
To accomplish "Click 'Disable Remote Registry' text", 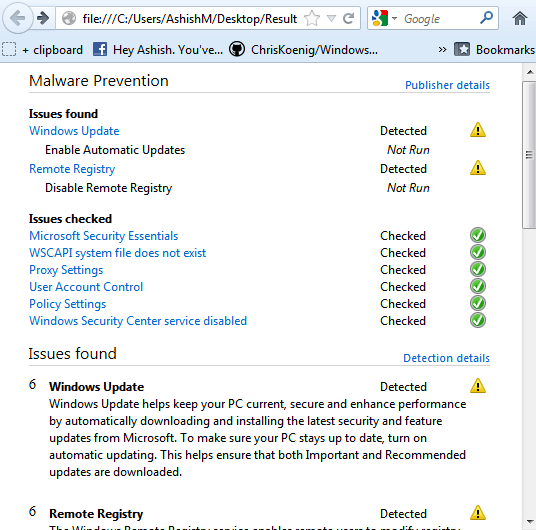I will pos(108,188).
